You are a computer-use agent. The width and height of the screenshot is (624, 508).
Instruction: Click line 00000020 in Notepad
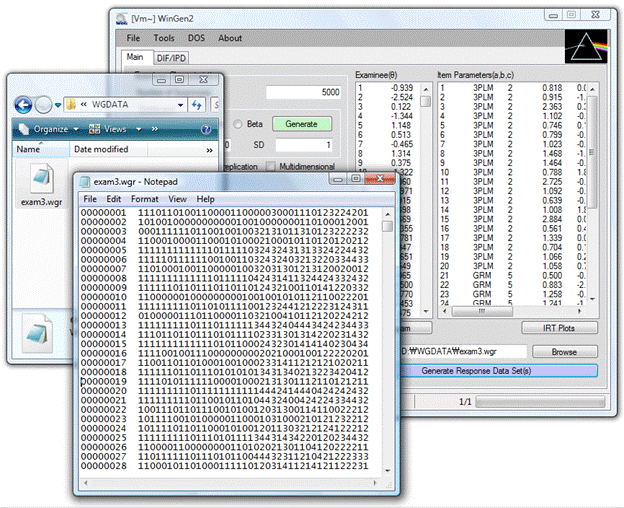click(x=225, y=391)
